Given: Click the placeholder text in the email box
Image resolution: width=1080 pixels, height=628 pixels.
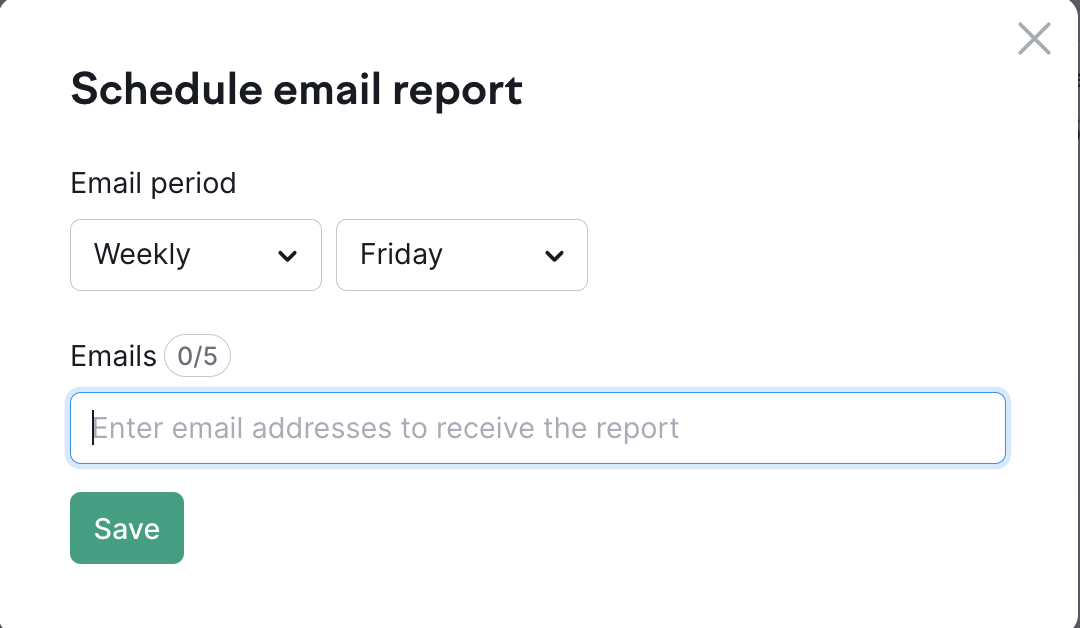Looking at the screenshot, I should [x=386, y=428].
